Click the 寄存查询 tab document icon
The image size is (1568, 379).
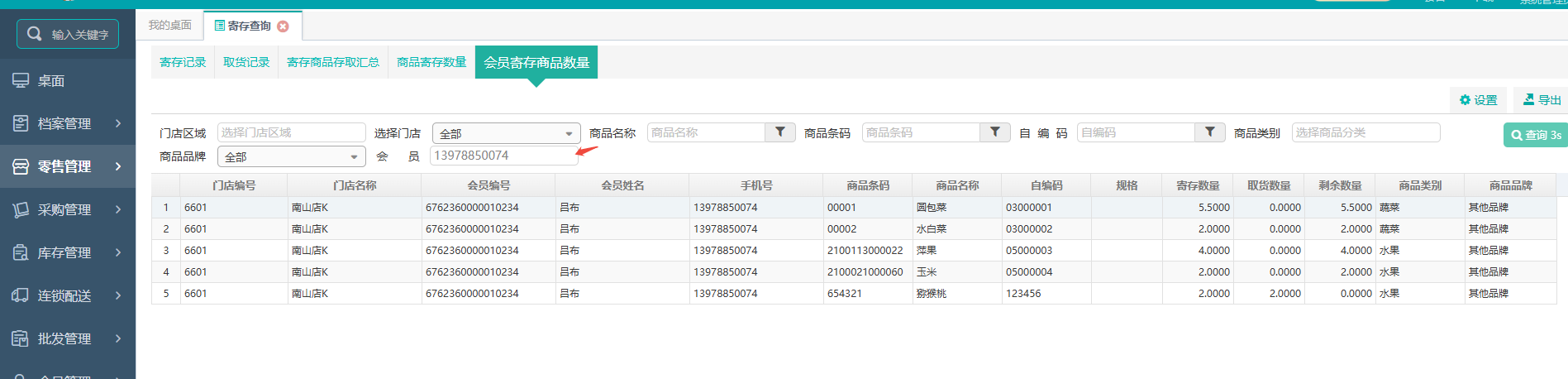click(220, 26)
